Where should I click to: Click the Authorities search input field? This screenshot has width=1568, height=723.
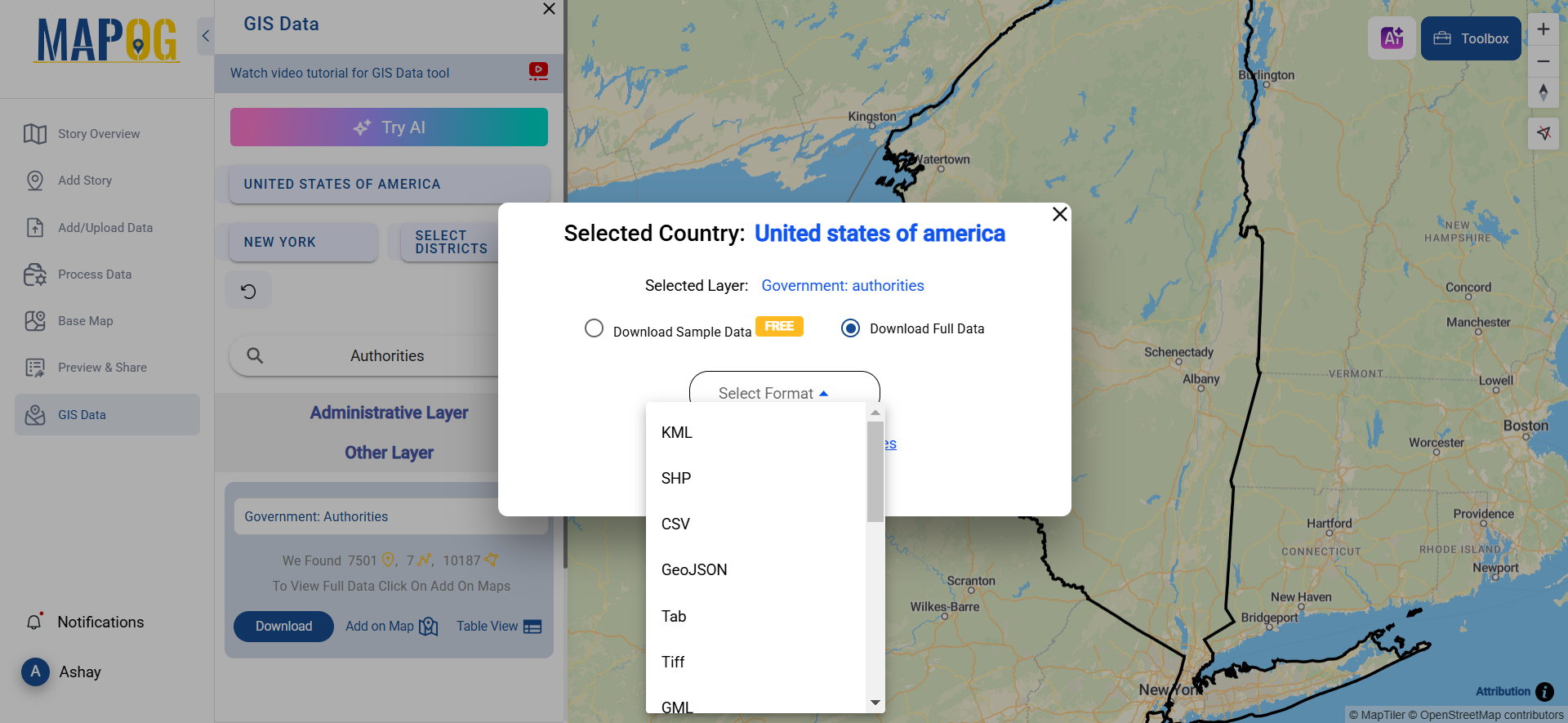pyautogui.click(x=386, y=355)
